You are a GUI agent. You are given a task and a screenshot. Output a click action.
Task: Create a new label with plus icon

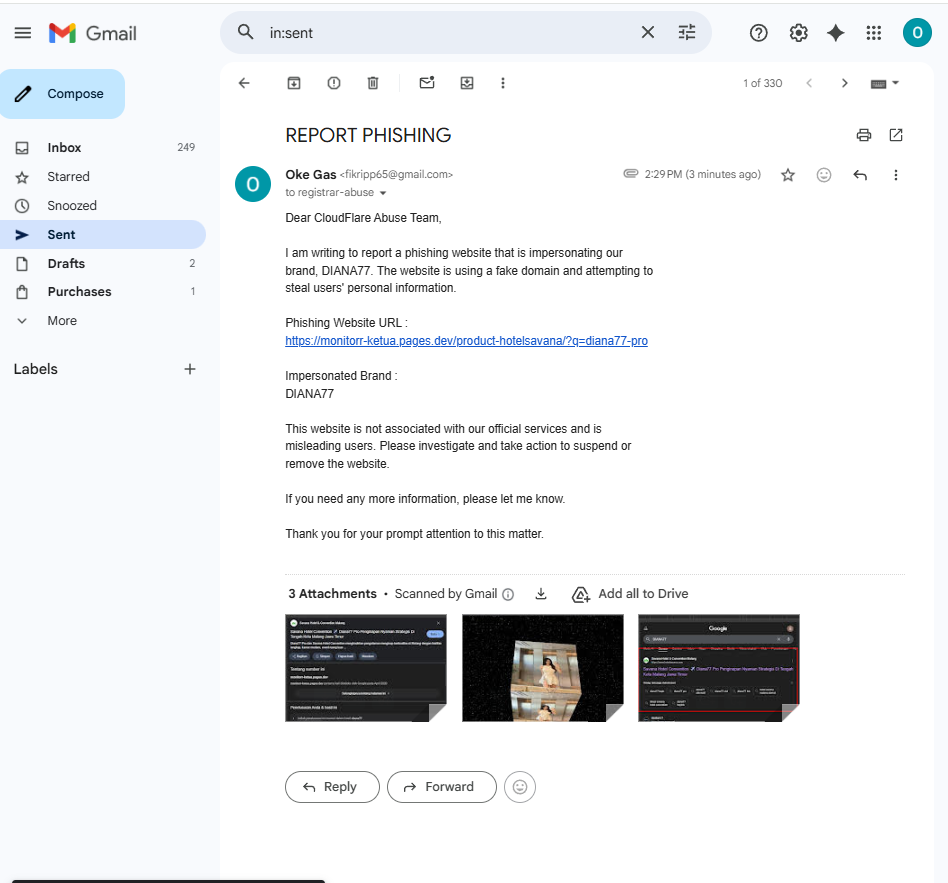[x=190, y=369]
